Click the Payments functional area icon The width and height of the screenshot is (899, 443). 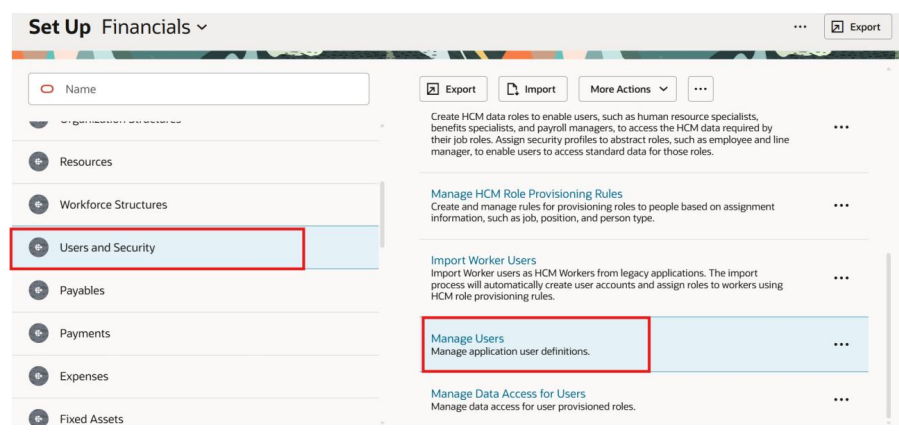click(36, 334)
